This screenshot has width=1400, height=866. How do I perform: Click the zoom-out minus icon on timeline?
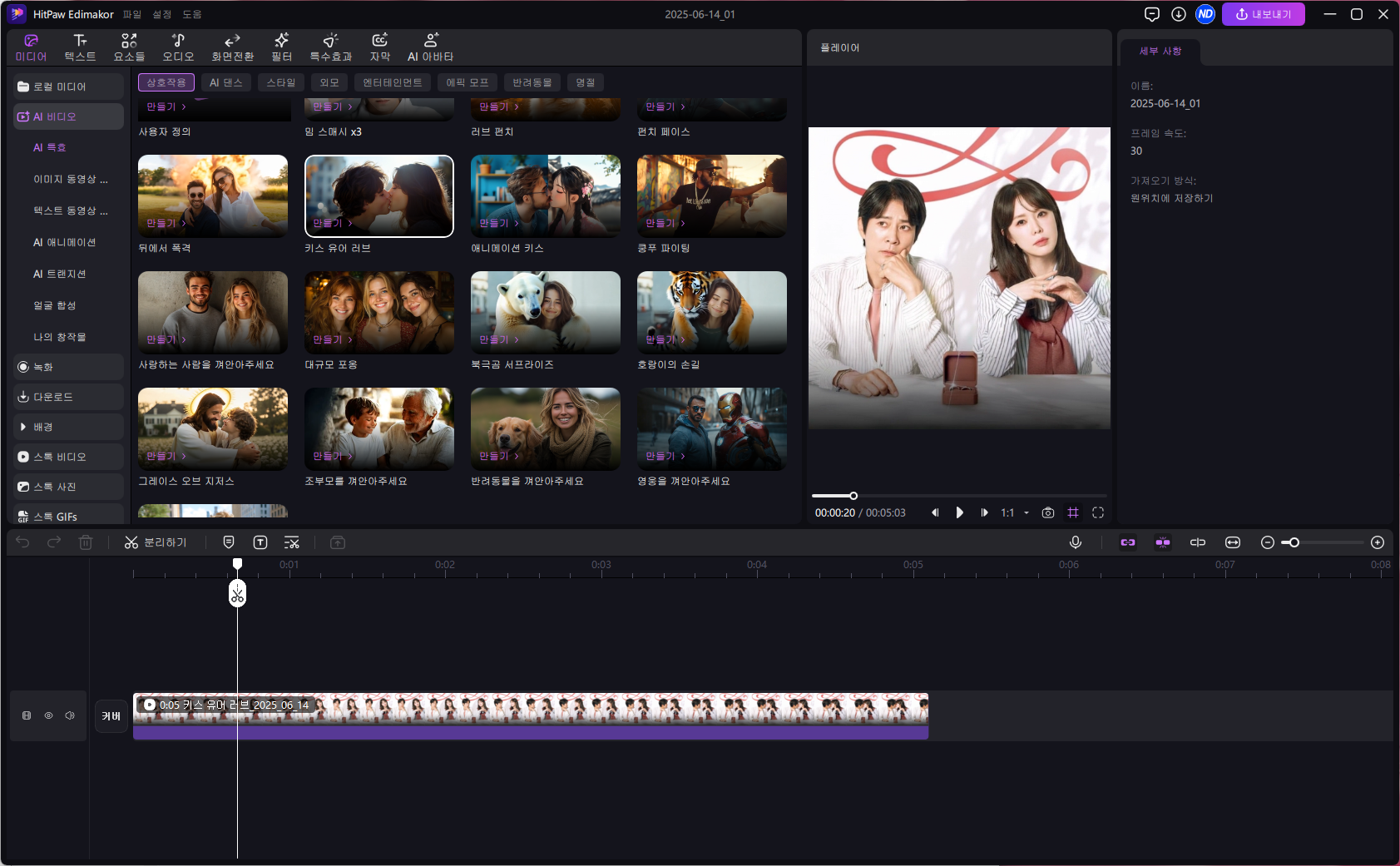click(1268, 542)
